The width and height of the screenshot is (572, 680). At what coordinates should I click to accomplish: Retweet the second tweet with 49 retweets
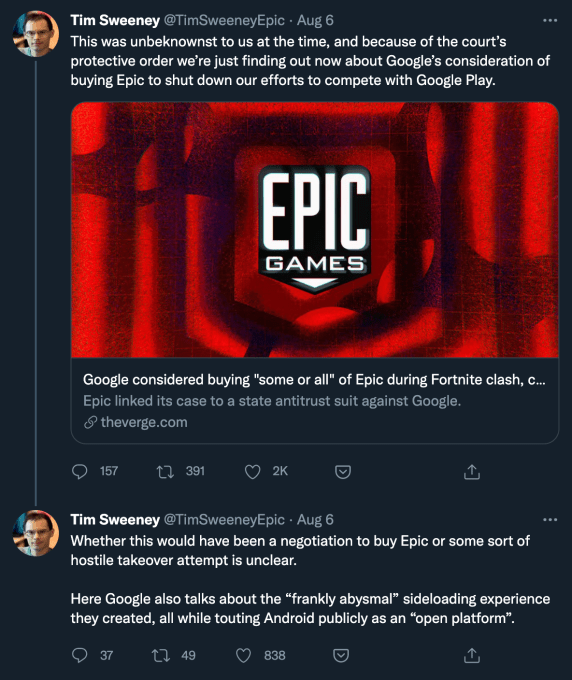pyautogui.click(x=160, y=655)
